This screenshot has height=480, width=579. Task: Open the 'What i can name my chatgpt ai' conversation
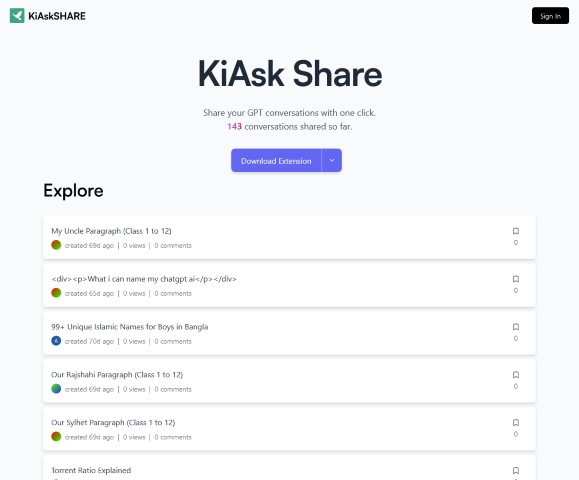(x=144, y=279)
